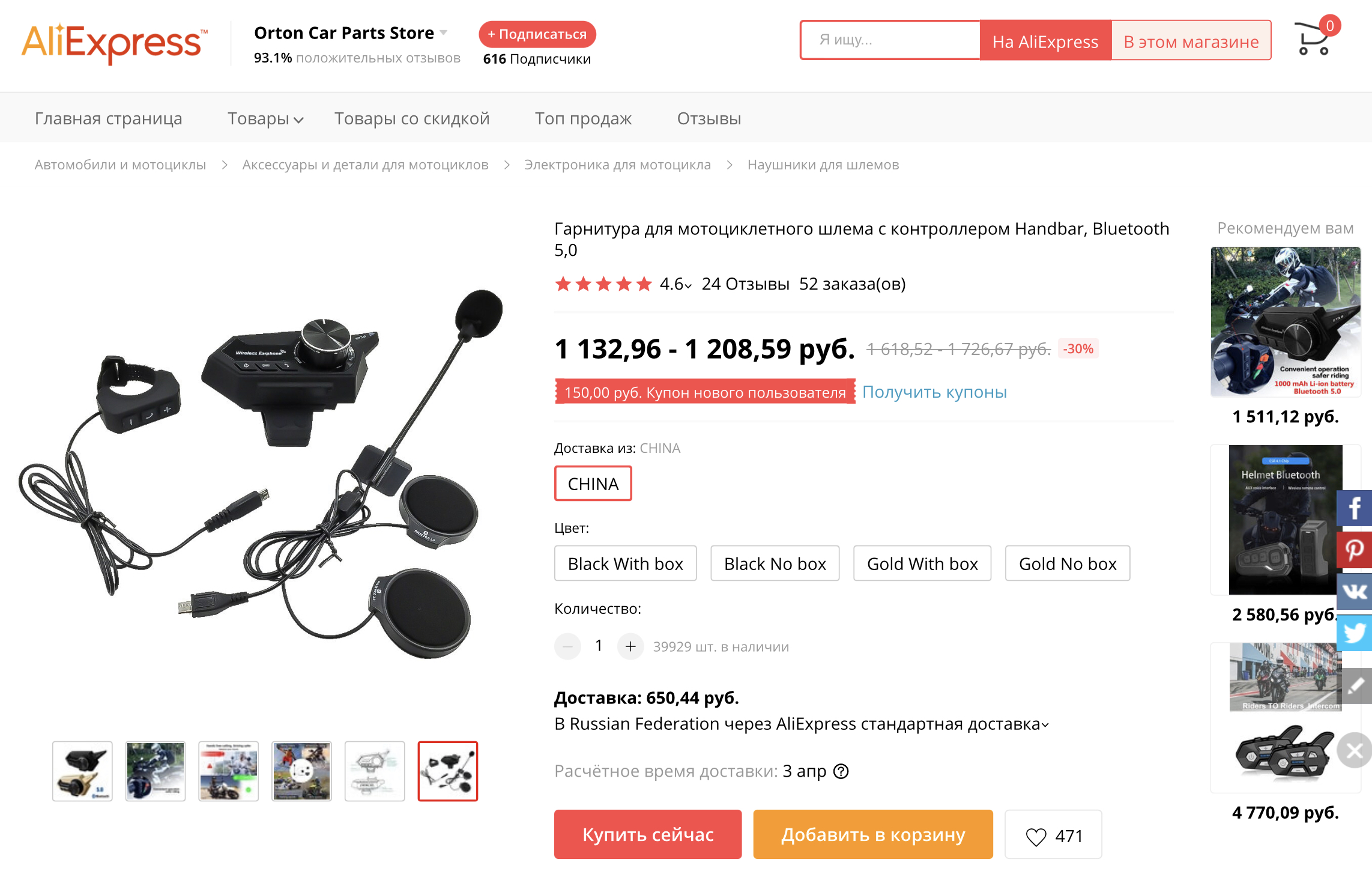Select CHINA as shipping origin
The image size is (1372, 874).
pyautogui.click(x=593, y=484)
